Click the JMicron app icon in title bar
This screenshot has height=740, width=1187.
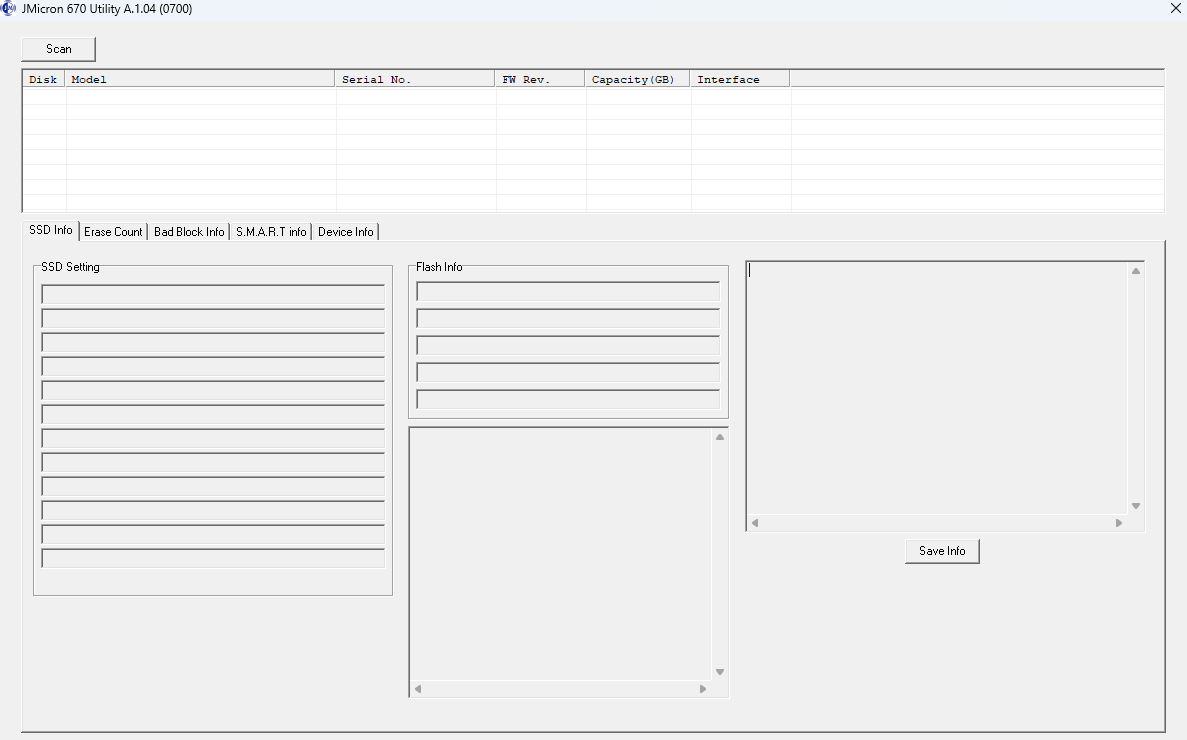pyautogui.click(x=9, y=9)
